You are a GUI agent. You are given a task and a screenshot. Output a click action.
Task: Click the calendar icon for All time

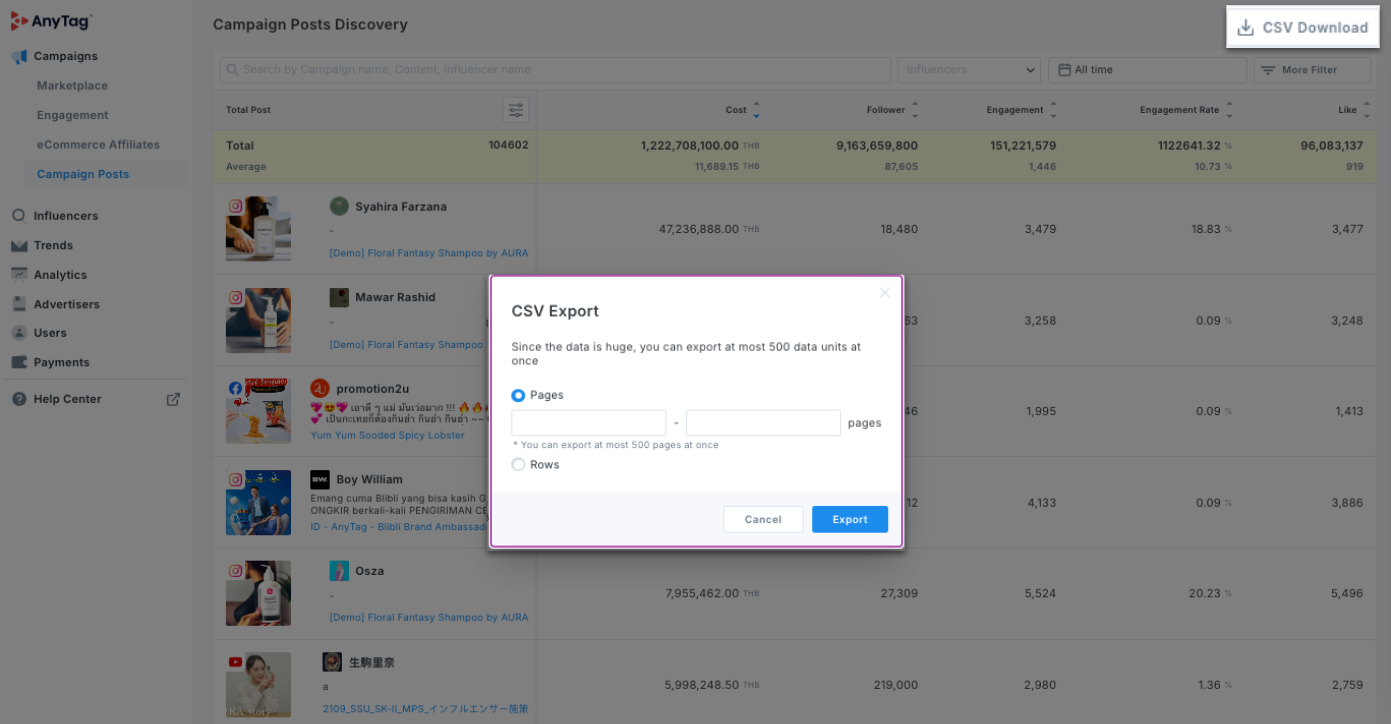(x=1063, y=70)
